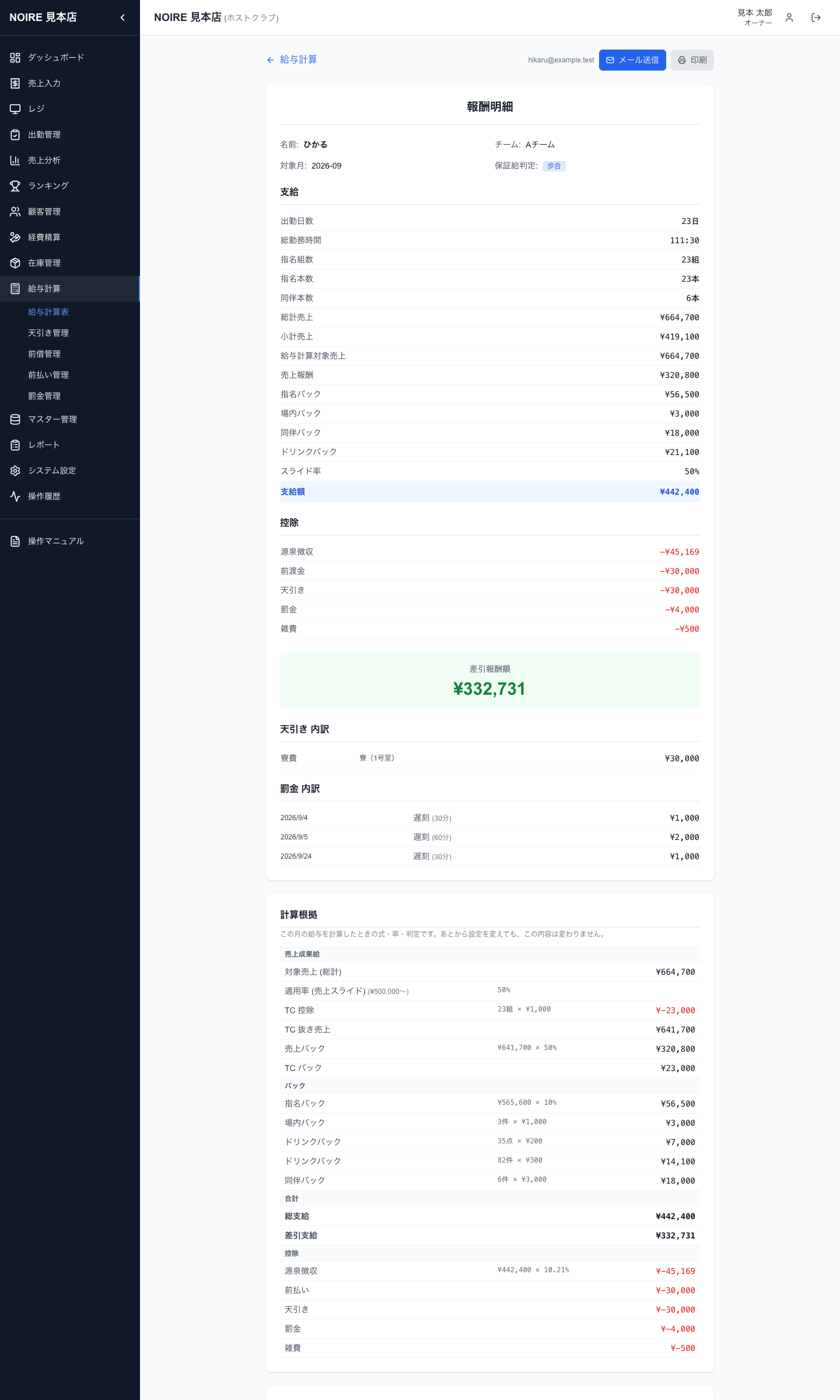Screen dimensions: 840x1400
Task: Open 前払い管理 submenu item
Action: point(48,375)
